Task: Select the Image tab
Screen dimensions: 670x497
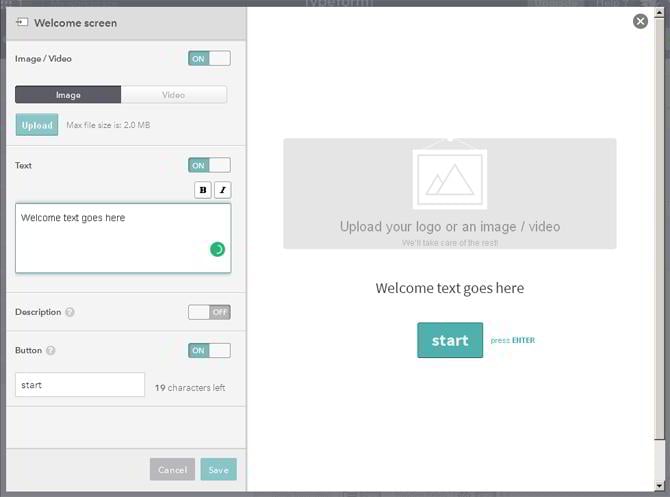Action: tap(68, 95)
